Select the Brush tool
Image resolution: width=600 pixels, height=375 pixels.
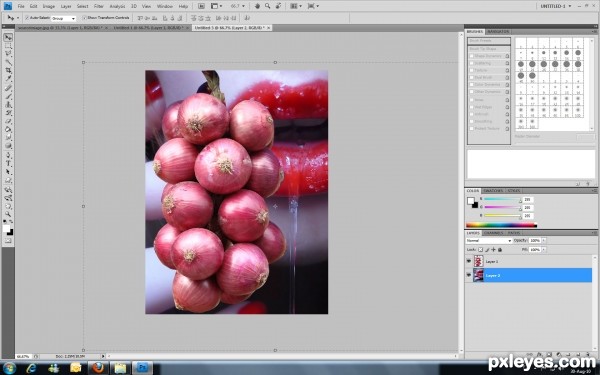tap(8, 96)
